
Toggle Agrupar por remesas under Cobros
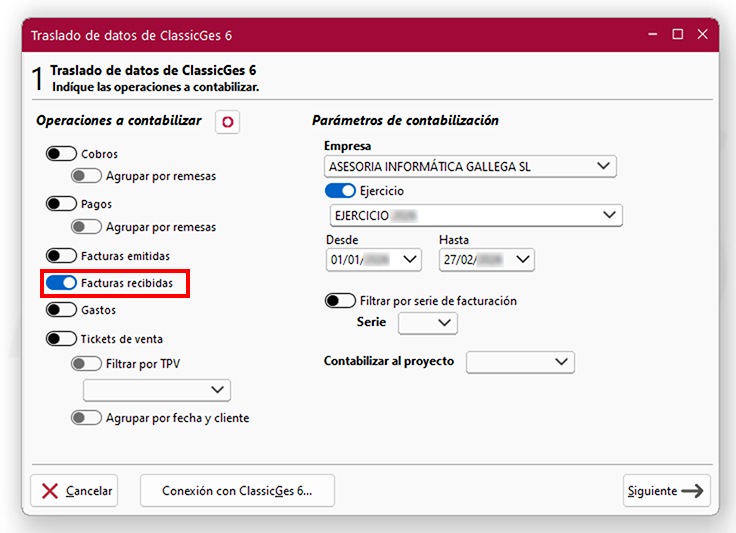pos(86,176)
